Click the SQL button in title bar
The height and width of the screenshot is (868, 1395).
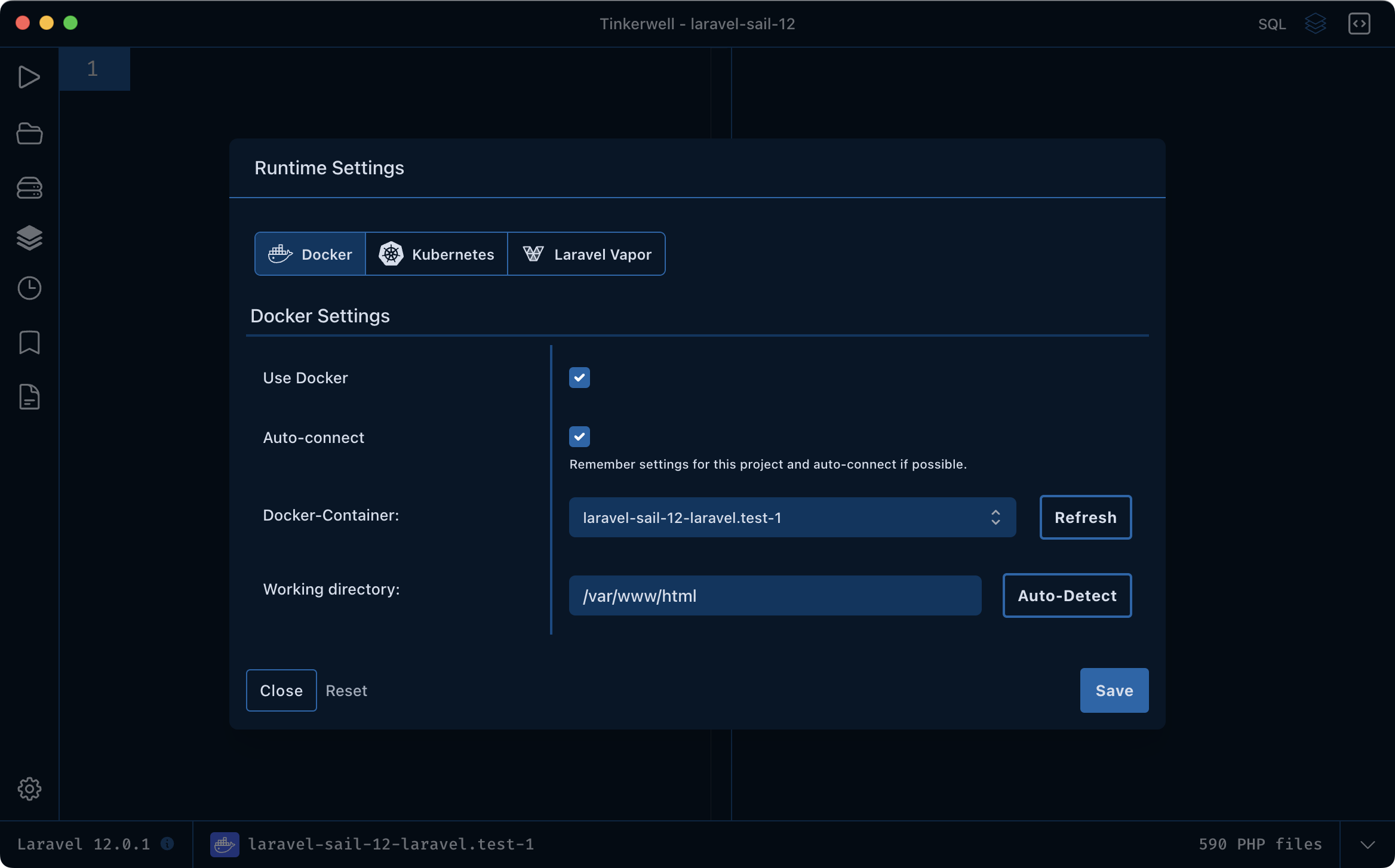(1272, 24)
